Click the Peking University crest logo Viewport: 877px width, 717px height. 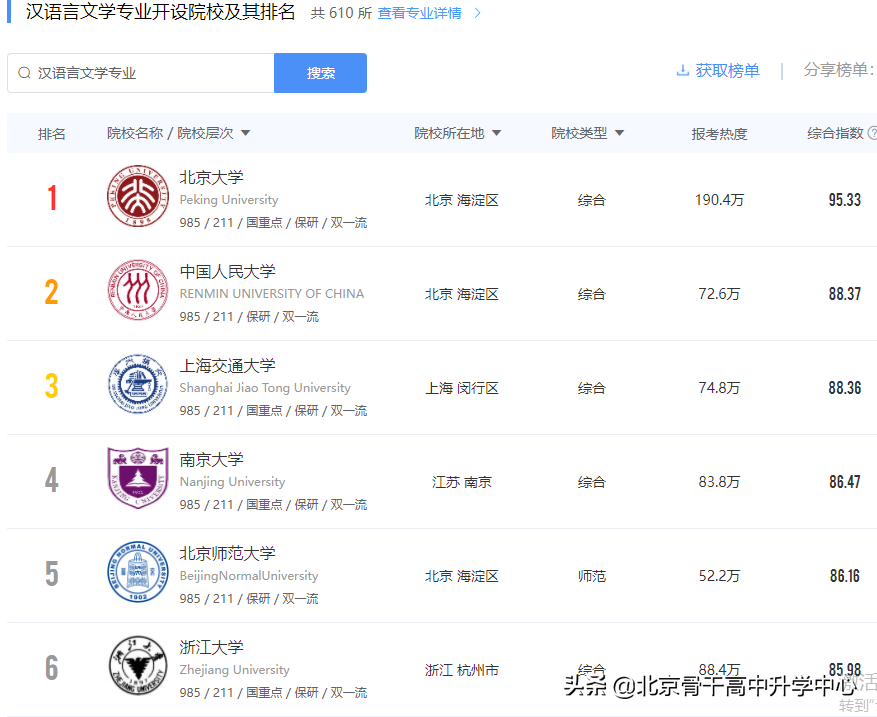coord(137,198)
